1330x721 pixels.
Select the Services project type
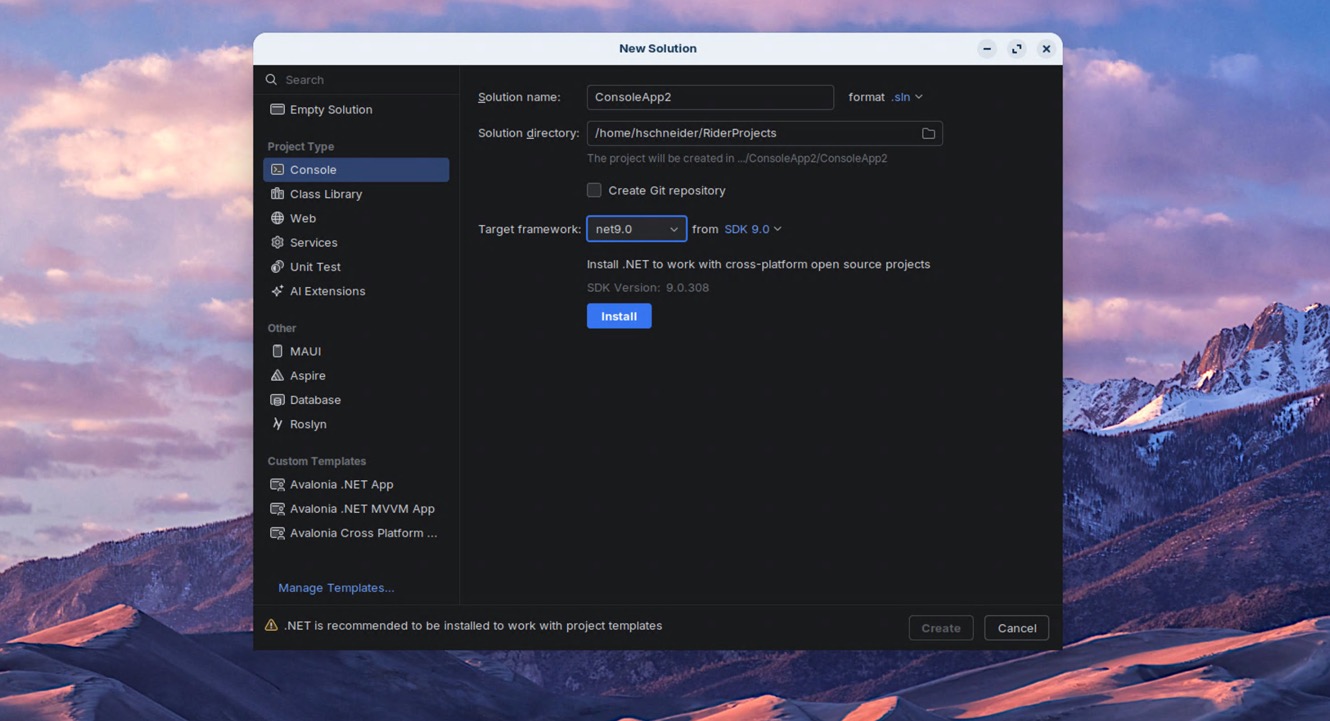point(313,242)
